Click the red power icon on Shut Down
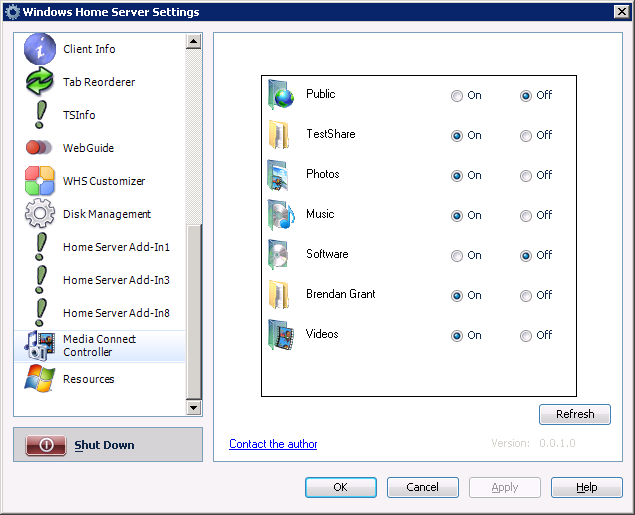635x515 pixels. pyautogui.click(x=46, y=445)
